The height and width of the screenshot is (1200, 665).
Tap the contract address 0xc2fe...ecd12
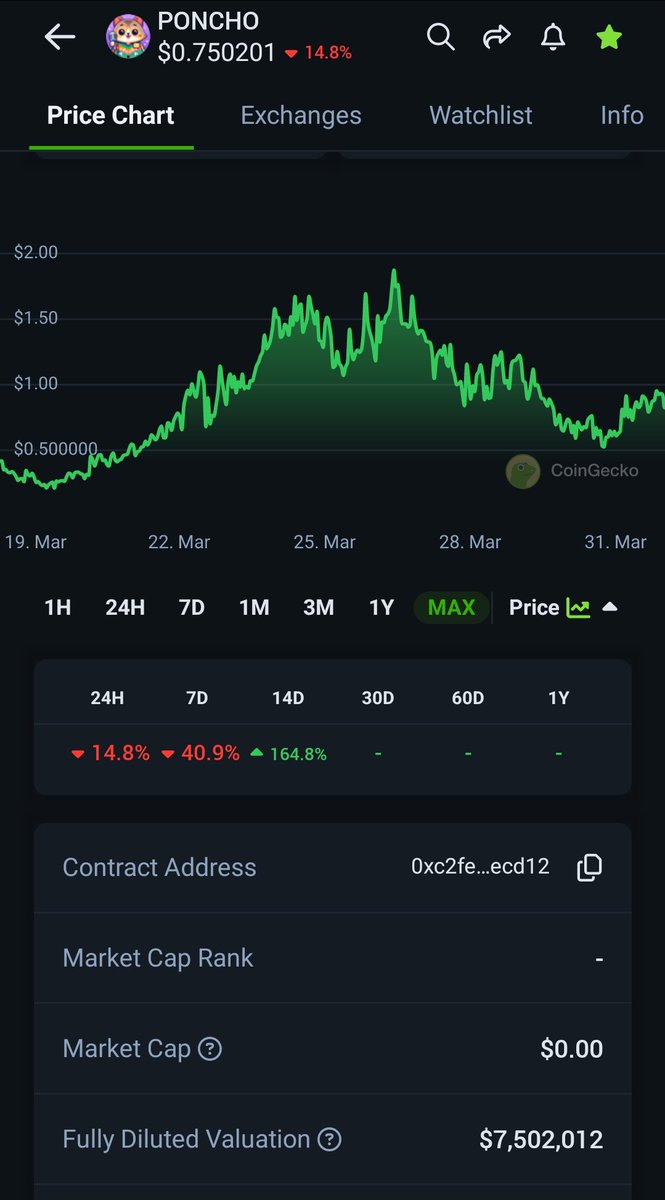click(480, 867)
